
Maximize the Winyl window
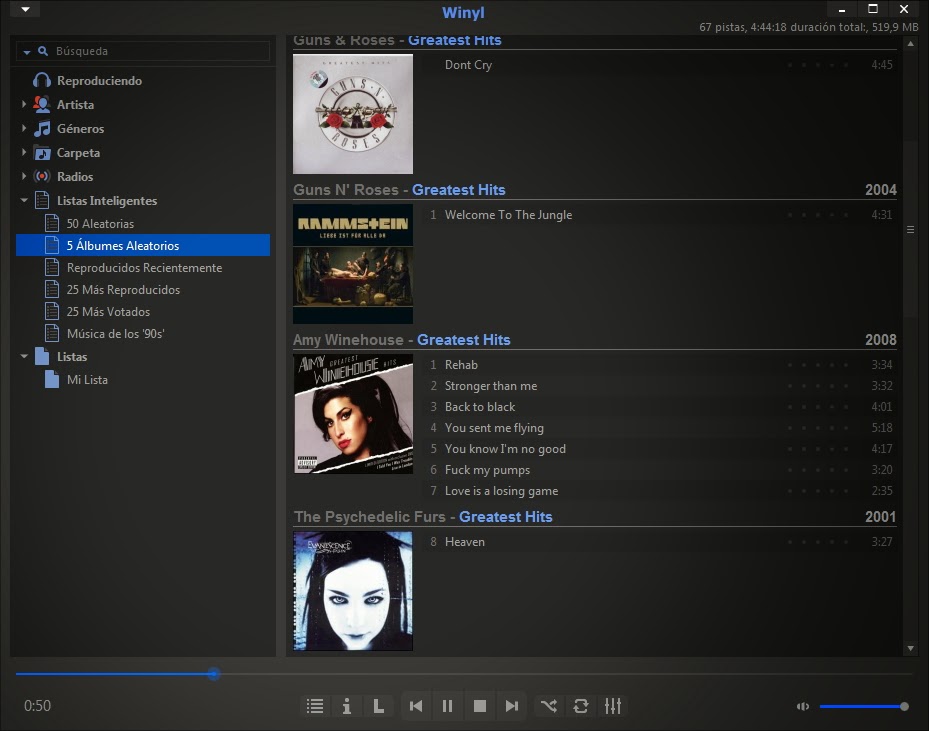(873, 9)
